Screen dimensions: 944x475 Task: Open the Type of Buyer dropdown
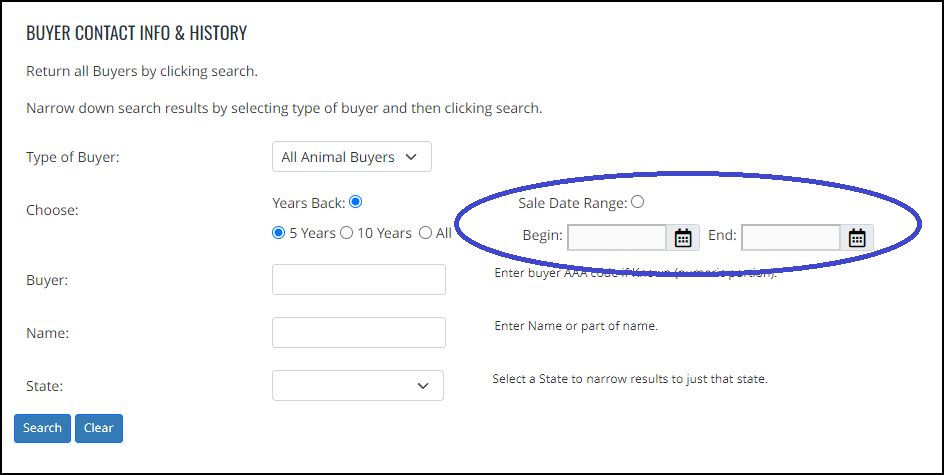352,157
